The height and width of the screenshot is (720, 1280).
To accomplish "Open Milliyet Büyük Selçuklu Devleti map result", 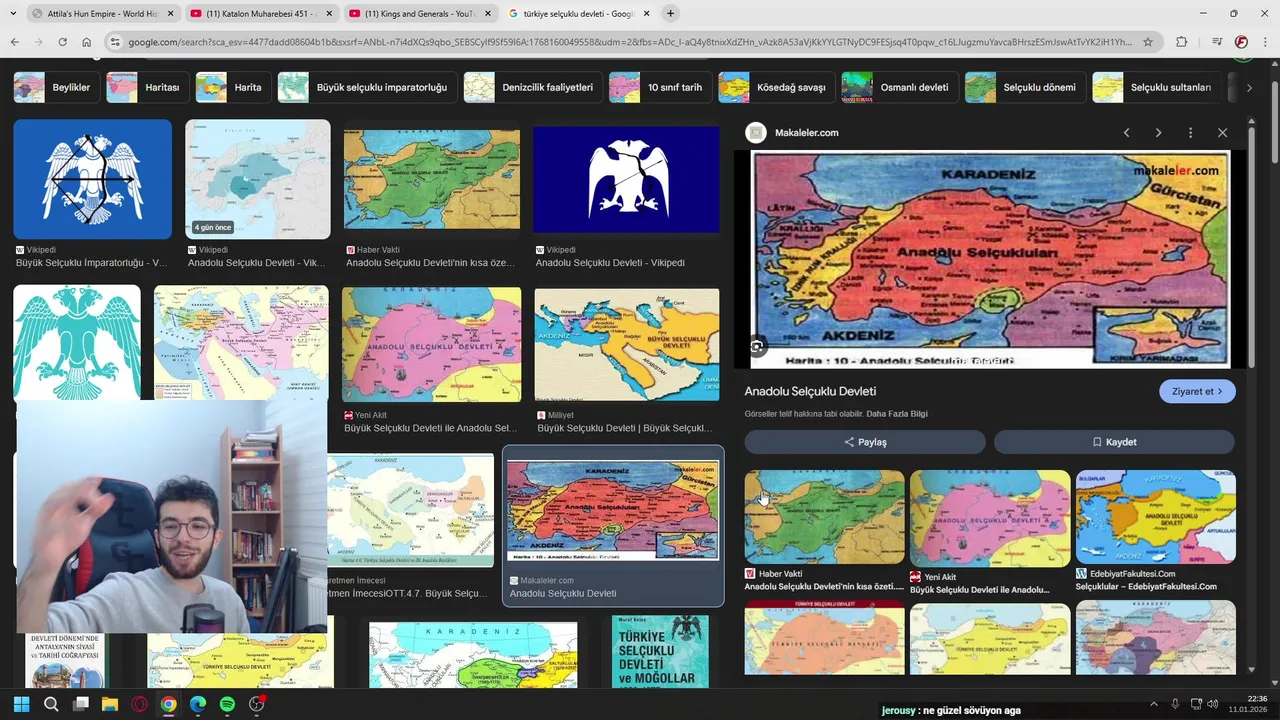I will tap(626, 345).
